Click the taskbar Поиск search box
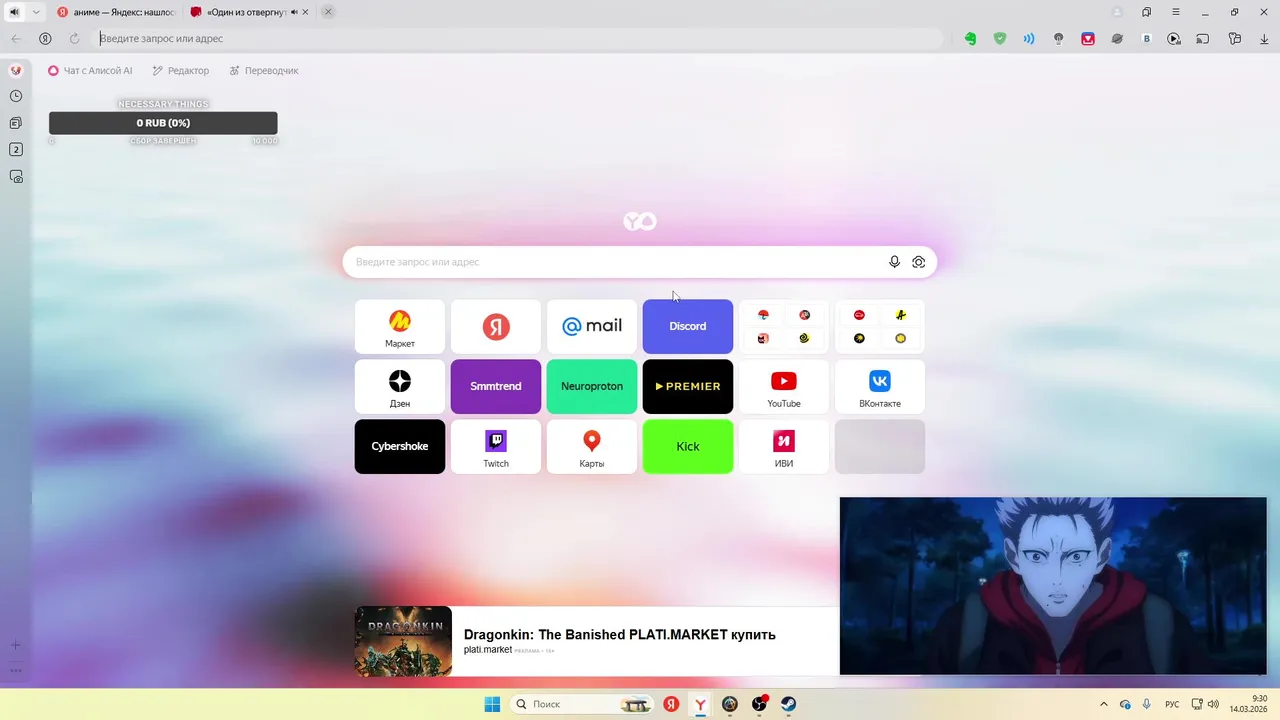The image size is (1280, 720). (582, 704)
